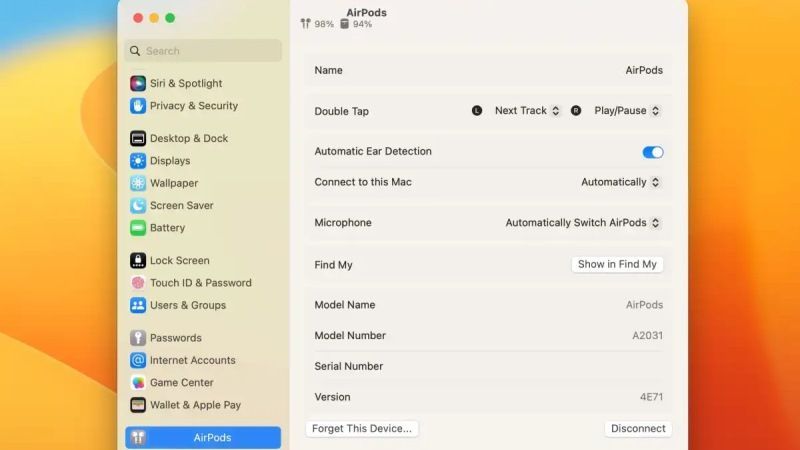Click the Connect to this Mac label
This screenshot has height=450, width=800.
(x=363, y=182)
